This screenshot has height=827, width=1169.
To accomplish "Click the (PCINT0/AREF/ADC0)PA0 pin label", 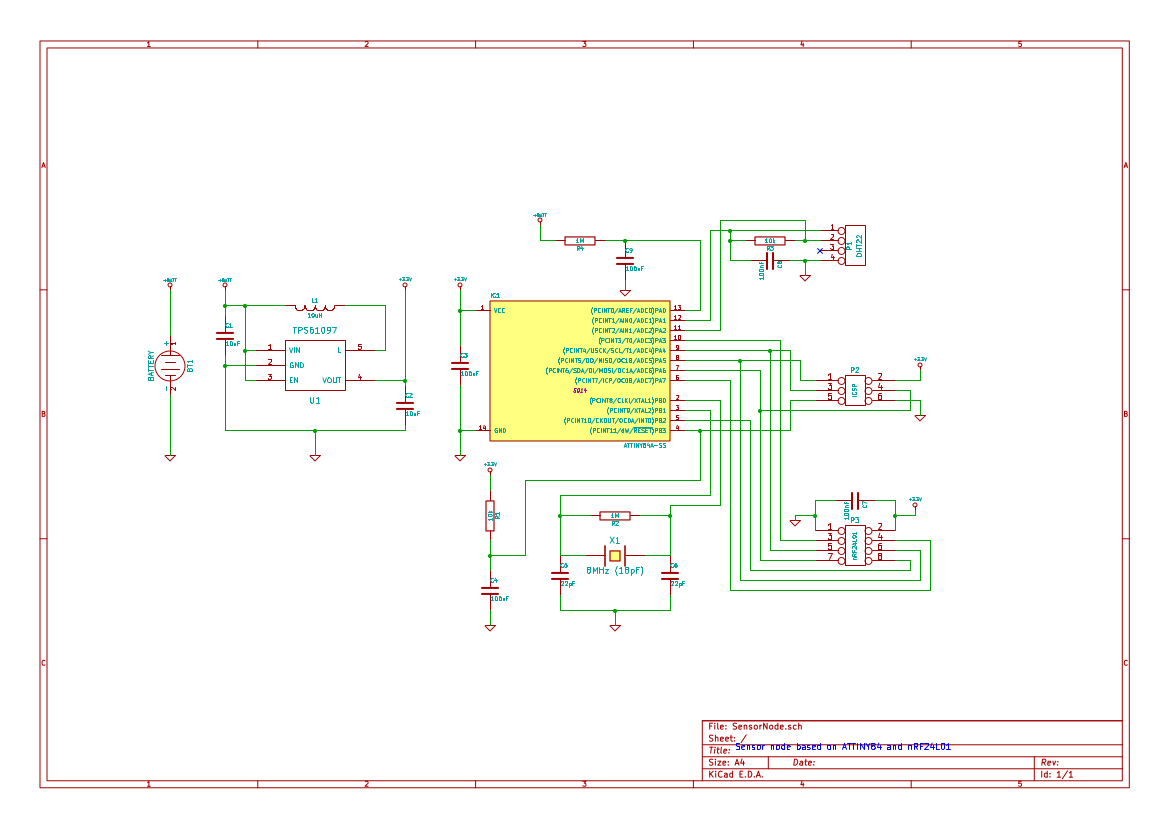I will click(628, 310).
